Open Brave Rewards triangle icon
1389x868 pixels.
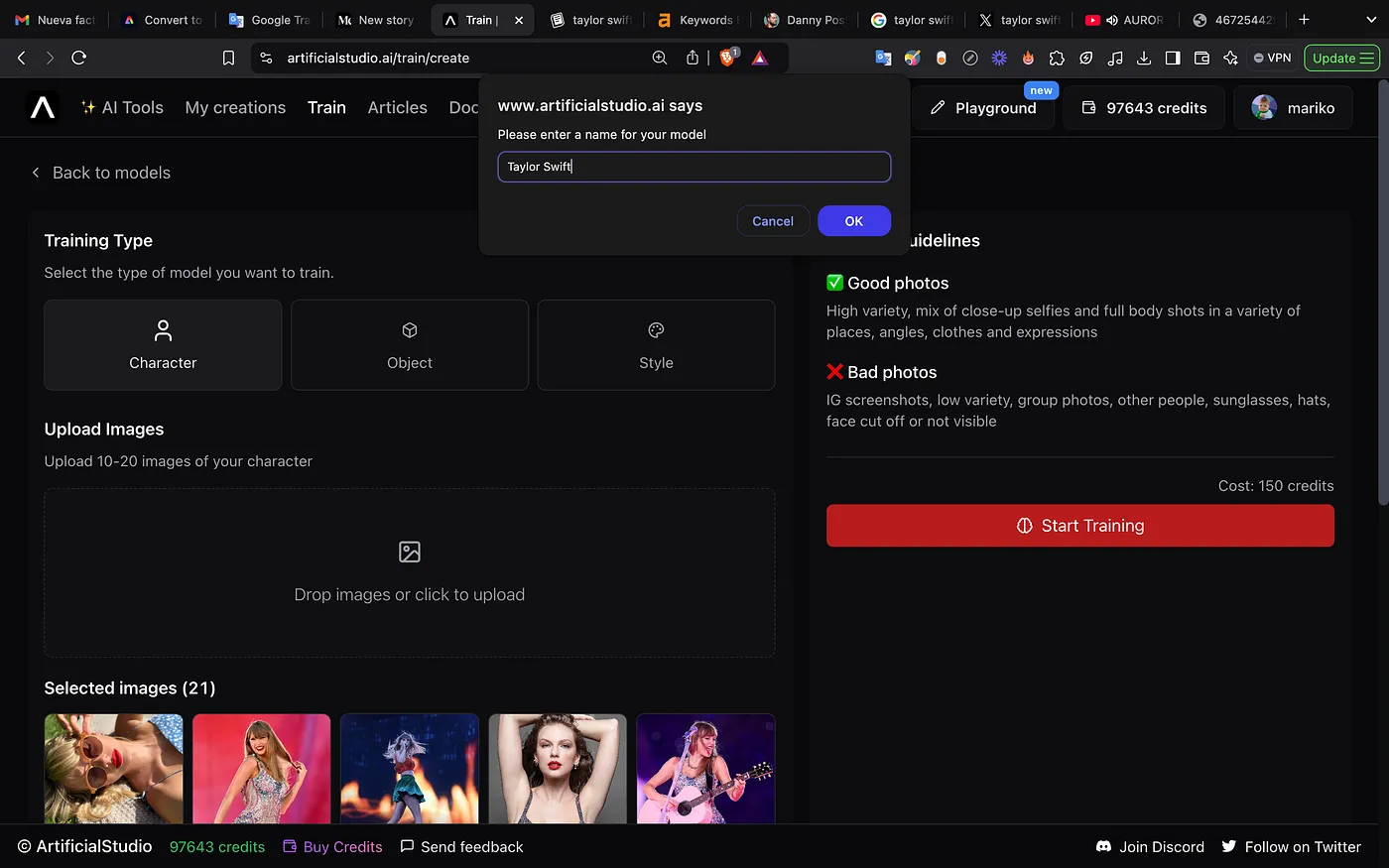click(760, 58)
